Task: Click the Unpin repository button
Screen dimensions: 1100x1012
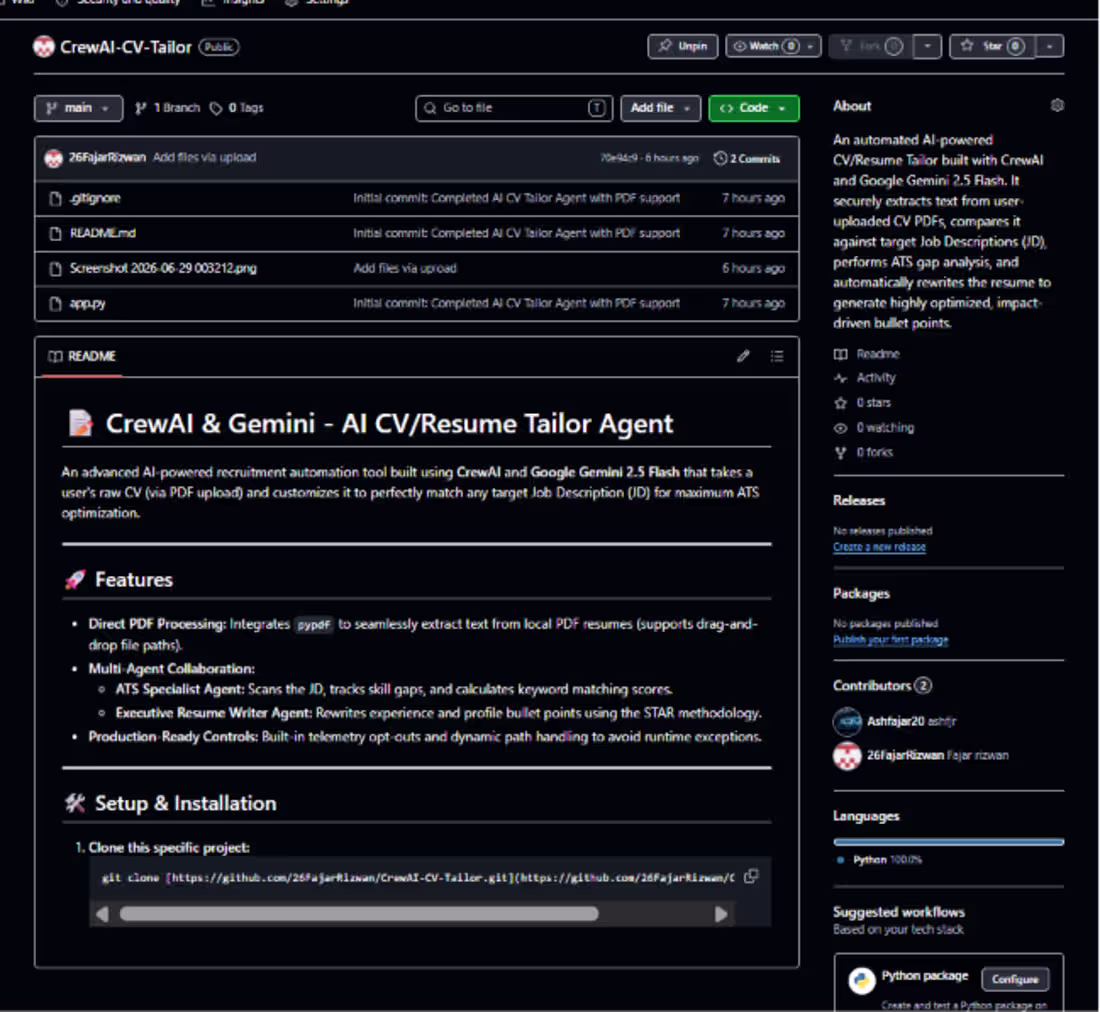Action: point(683,46)
